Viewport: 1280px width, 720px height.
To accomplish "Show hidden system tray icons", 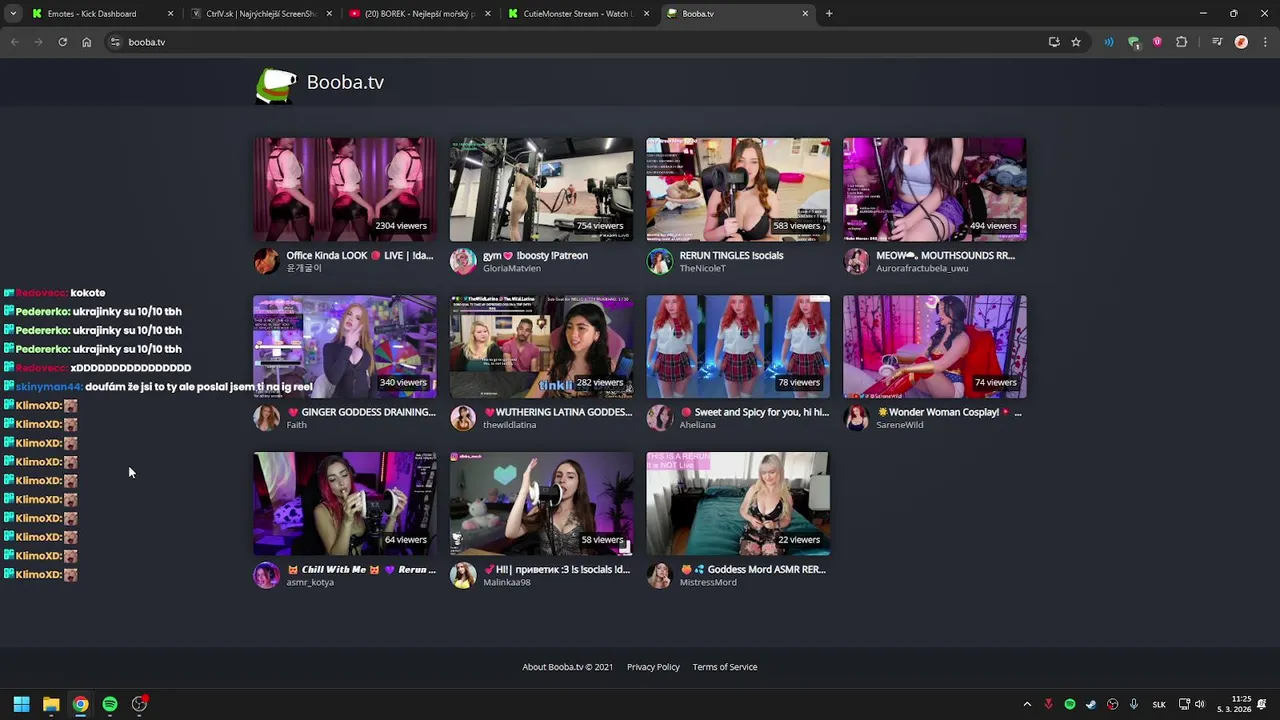I will 1027,704.
